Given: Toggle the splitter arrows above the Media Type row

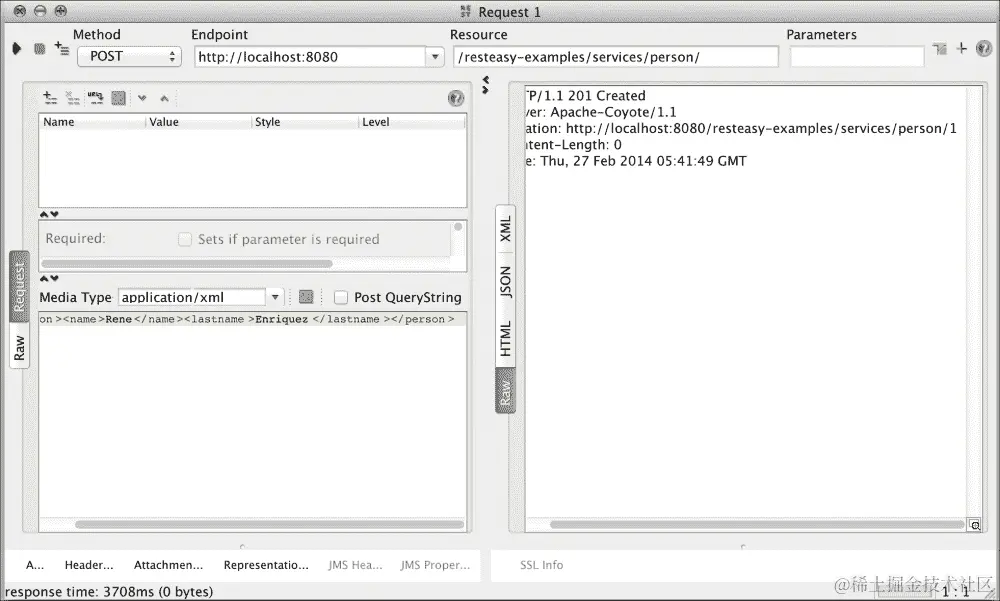Looking at the screenshot, I should [49, 278].
